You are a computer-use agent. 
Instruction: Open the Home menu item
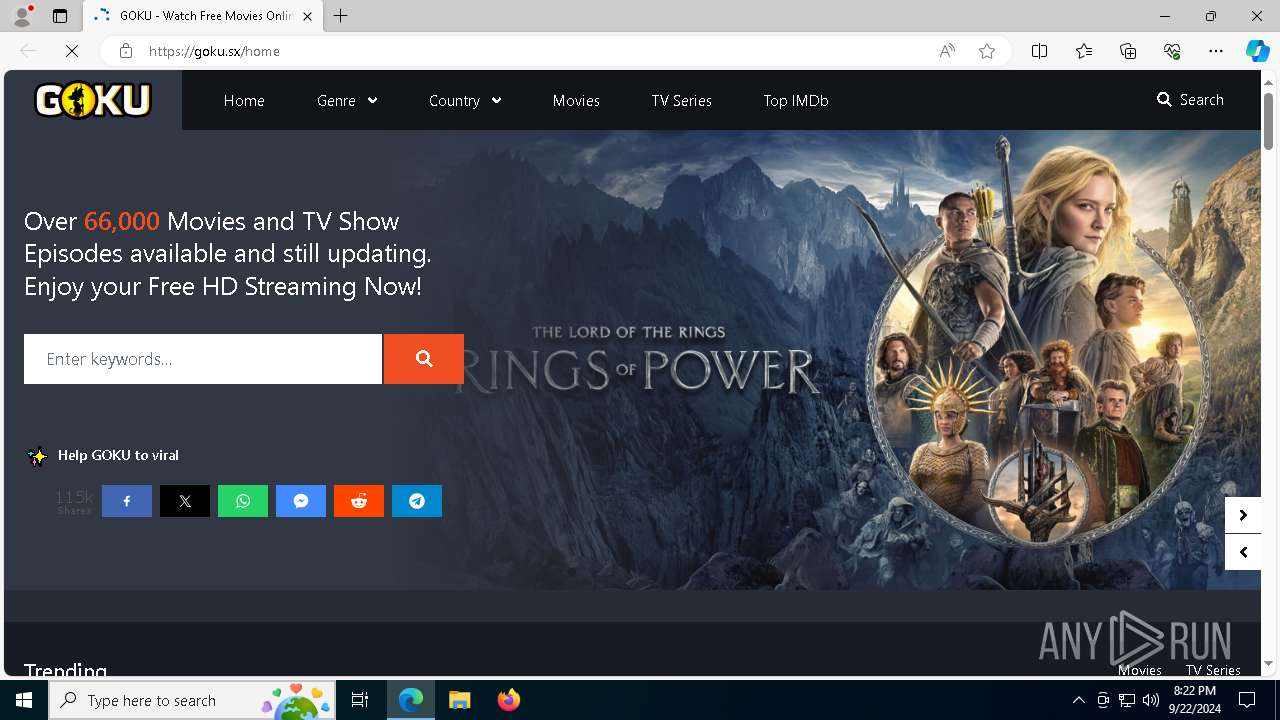tap(244, 100)
